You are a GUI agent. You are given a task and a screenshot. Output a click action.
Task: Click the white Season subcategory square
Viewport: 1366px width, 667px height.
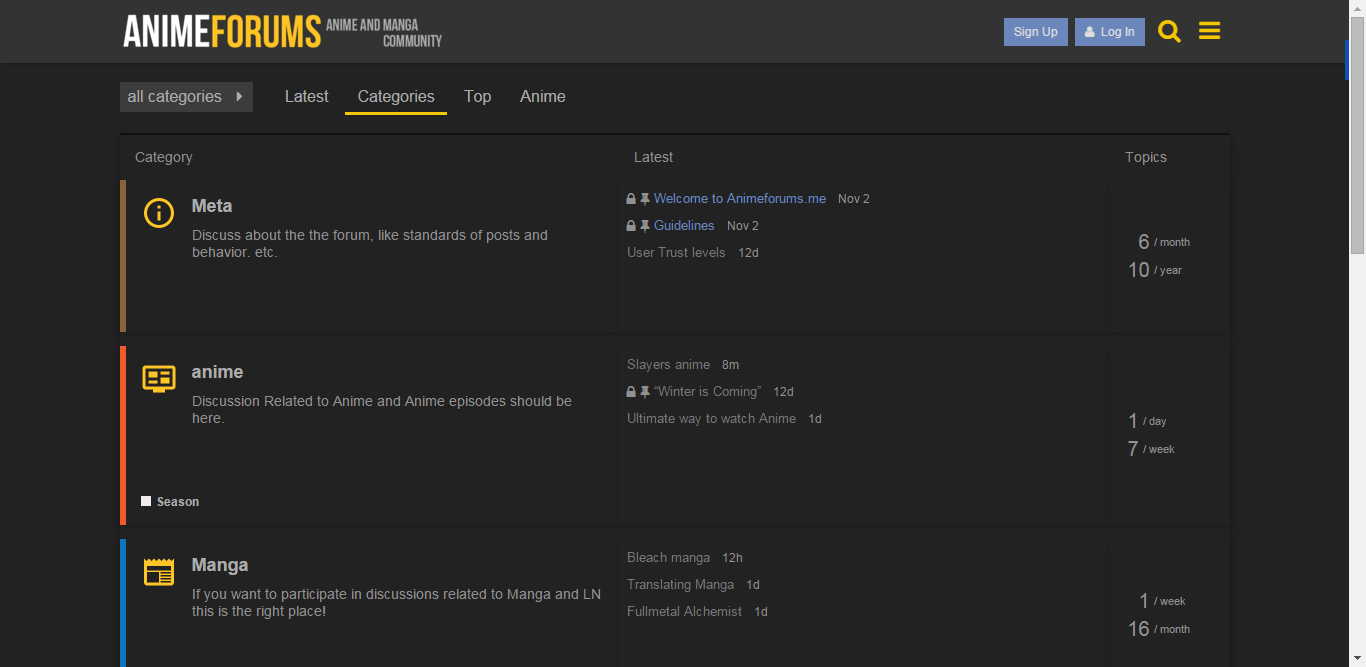tap(146, 501)
